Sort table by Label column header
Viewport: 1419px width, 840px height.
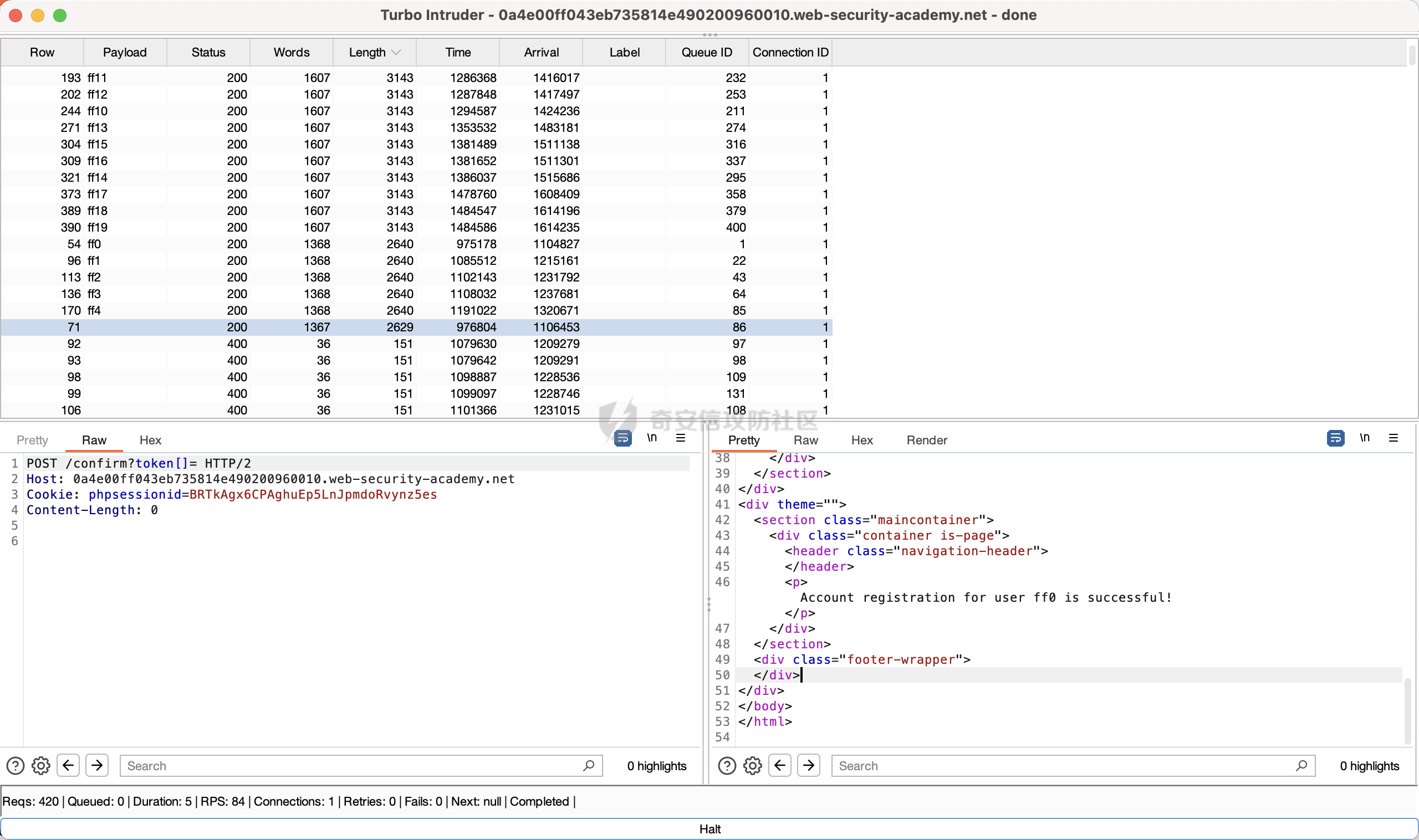[x=625, y=52]
